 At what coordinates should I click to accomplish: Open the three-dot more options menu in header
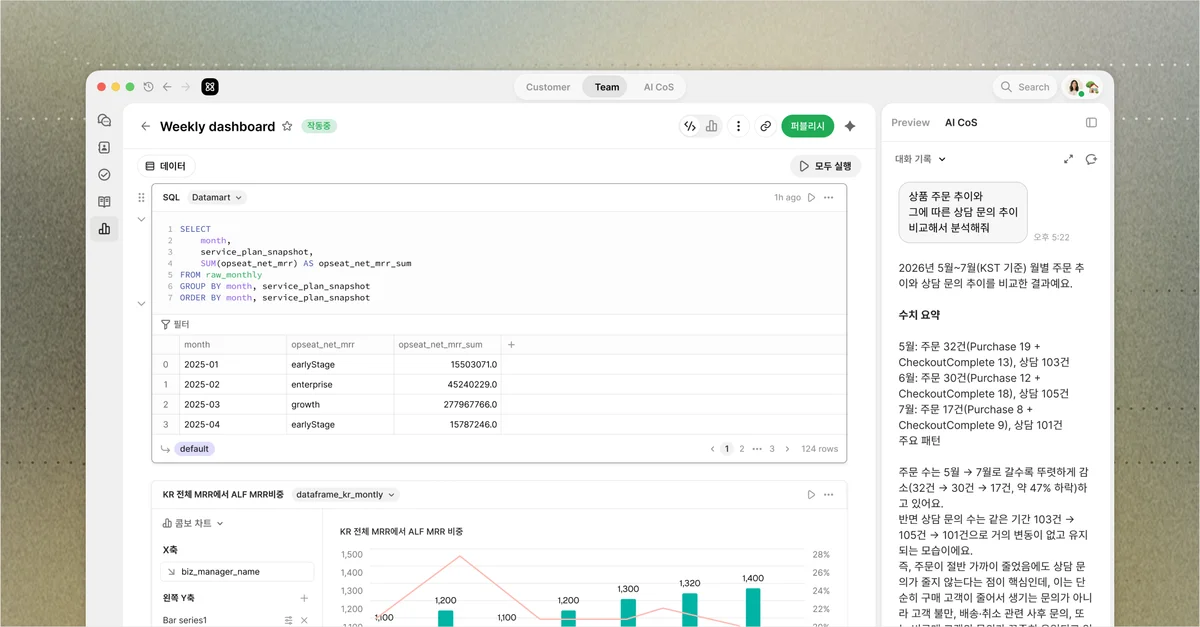pyautogui.click(x=738, y=126)
